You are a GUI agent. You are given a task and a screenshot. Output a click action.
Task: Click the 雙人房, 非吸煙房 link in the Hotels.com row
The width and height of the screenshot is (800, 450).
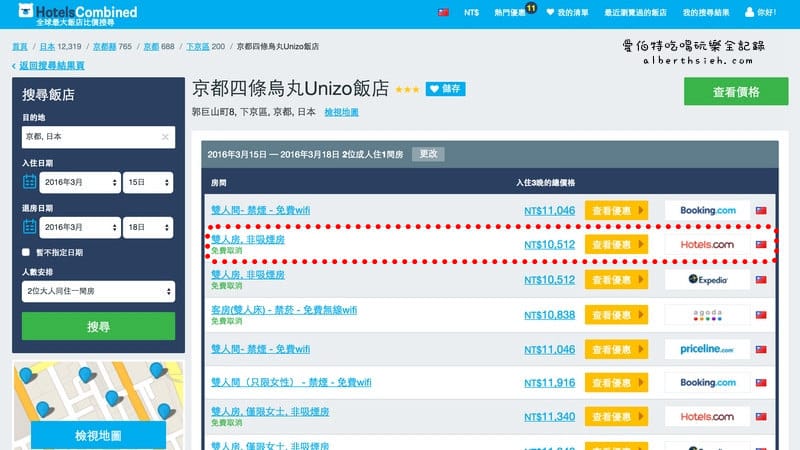pos(248,239)
